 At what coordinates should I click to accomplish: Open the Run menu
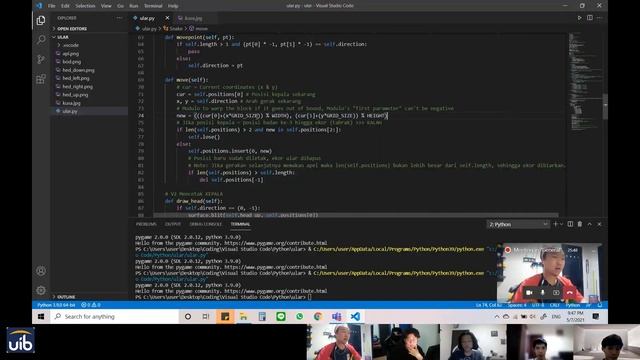point(133,6)
